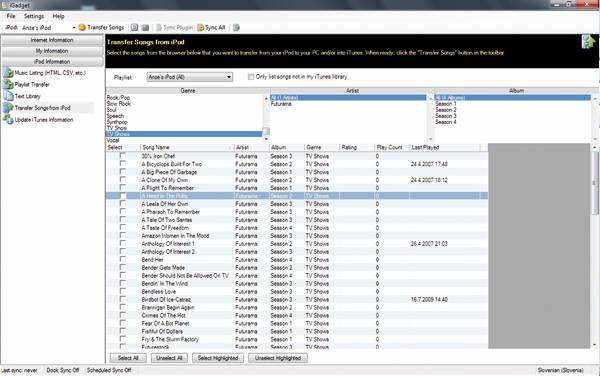Select the song Brannigan Begin Again
The height and width of the screenshot is (376, 600).
(168, 308)
